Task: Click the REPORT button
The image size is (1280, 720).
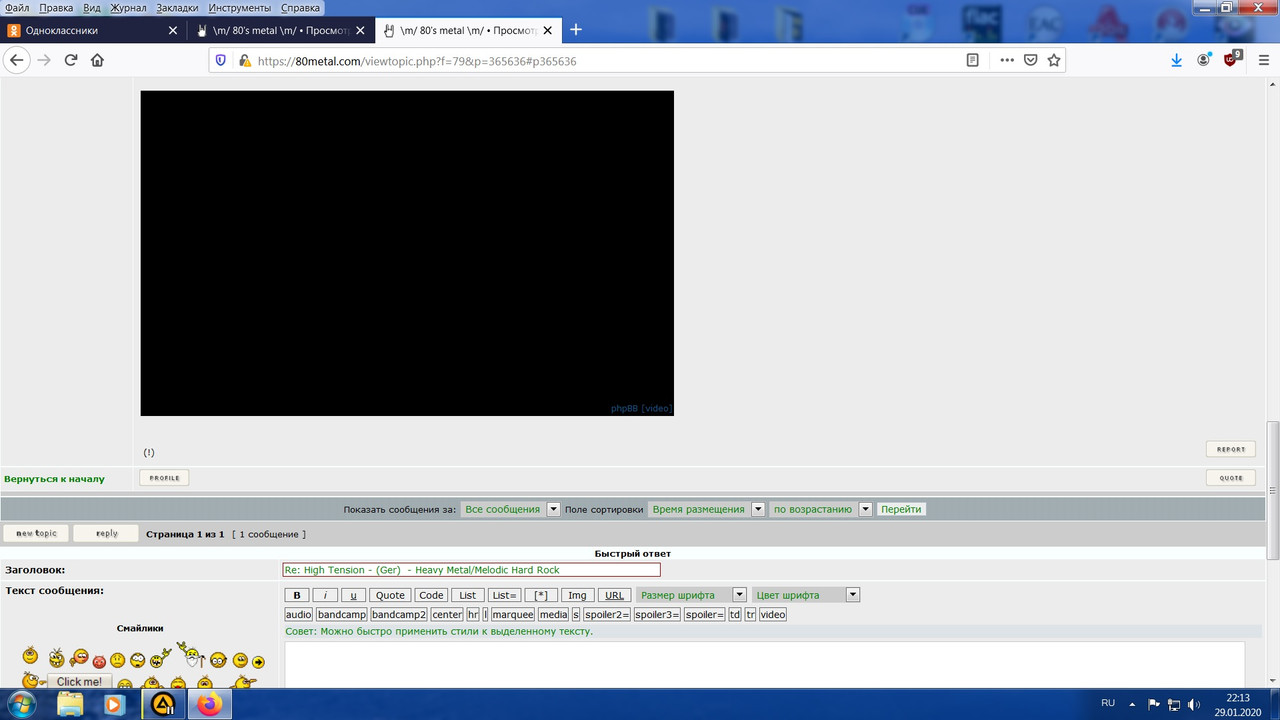Action: (x=1230, y=449)
